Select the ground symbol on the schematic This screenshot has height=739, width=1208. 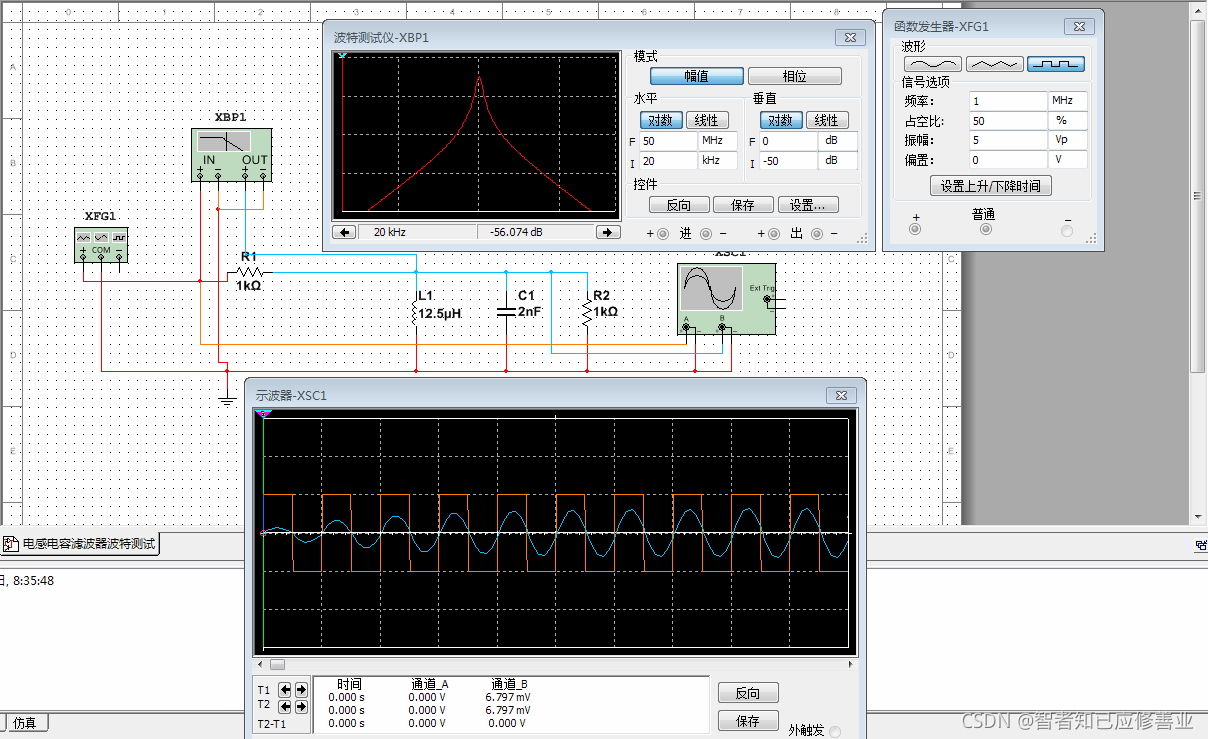(228, 400)
